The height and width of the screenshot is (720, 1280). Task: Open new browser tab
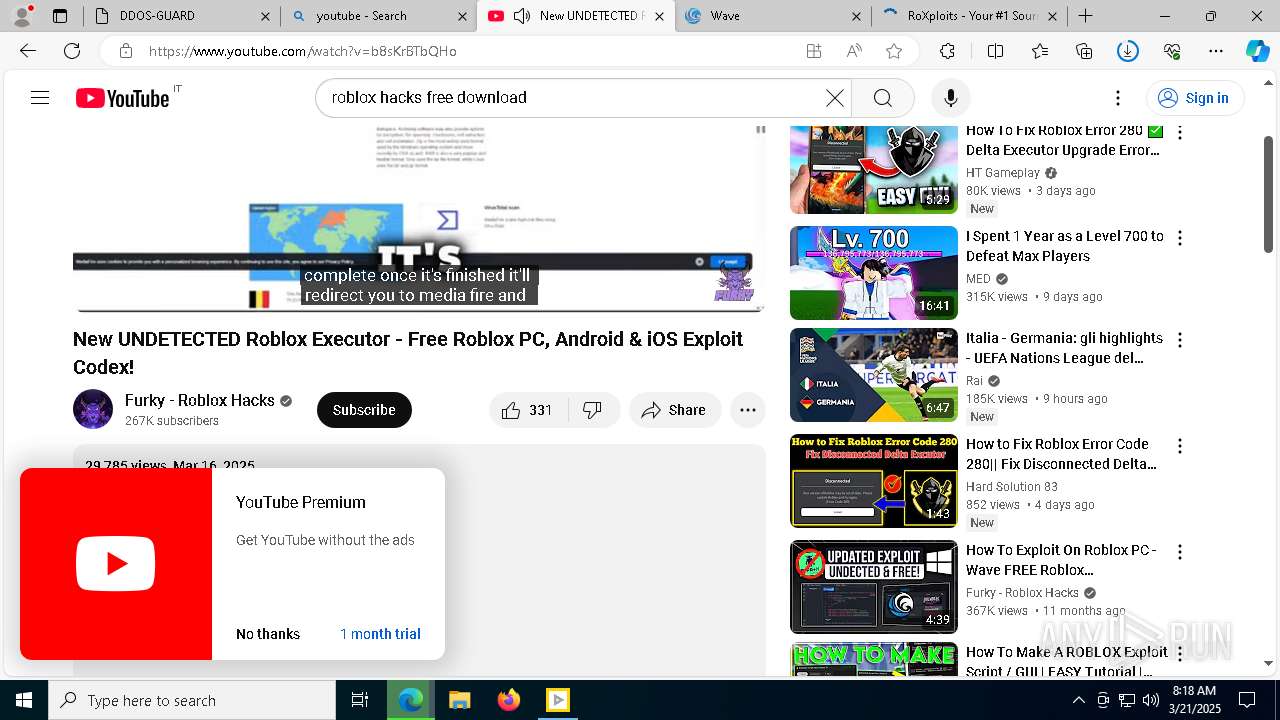pyautogui.click(x=1086, y=16)
